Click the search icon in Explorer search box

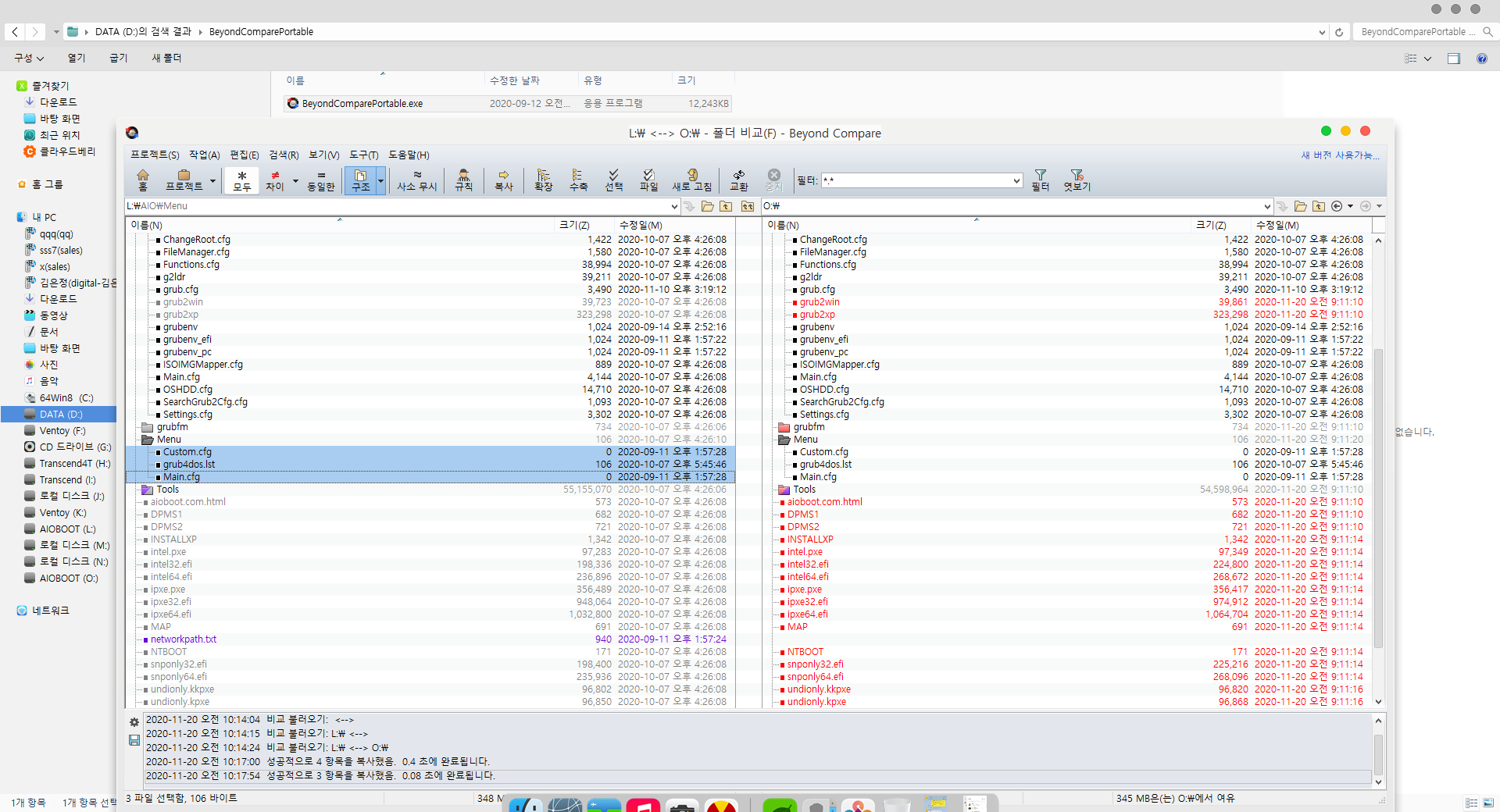coord(1487,32)
